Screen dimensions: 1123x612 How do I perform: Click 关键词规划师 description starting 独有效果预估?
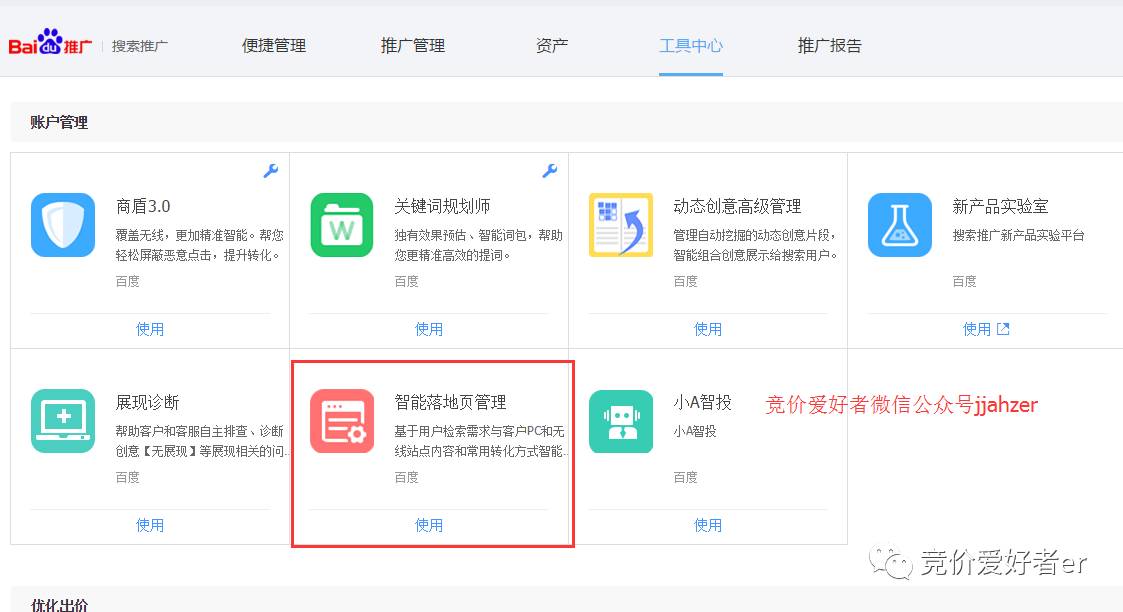[x=478, y=245]
